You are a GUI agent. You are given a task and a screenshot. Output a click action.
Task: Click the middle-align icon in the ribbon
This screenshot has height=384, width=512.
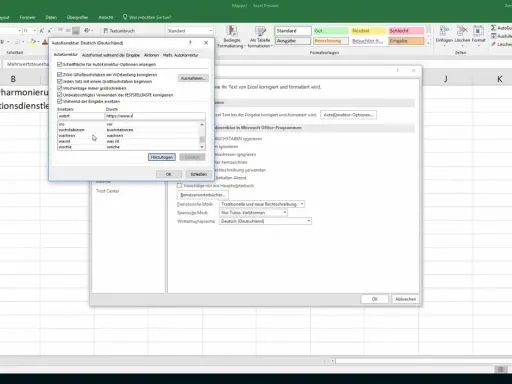pyautogui.click(x=68, y=31)
